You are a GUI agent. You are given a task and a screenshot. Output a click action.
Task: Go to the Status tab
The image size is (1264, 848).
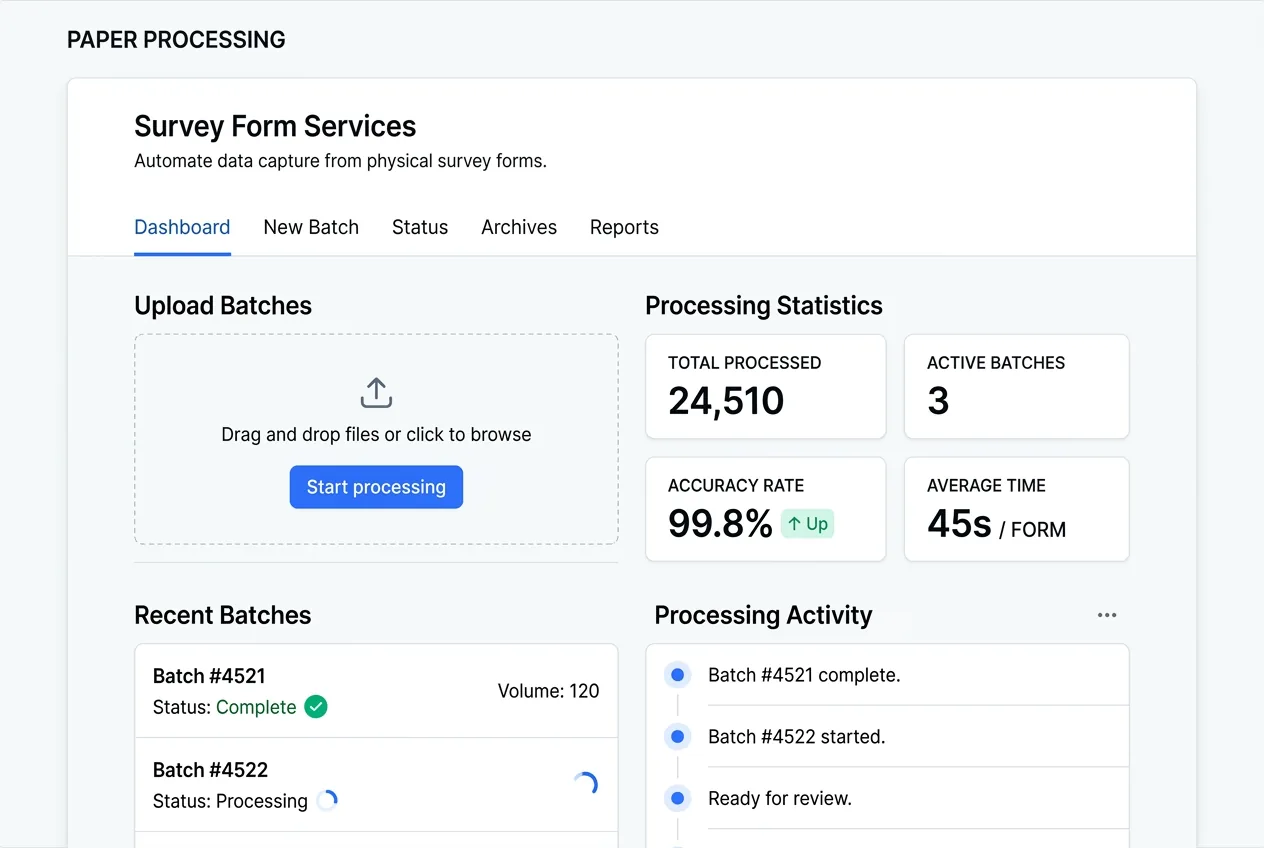click(420, 227)
